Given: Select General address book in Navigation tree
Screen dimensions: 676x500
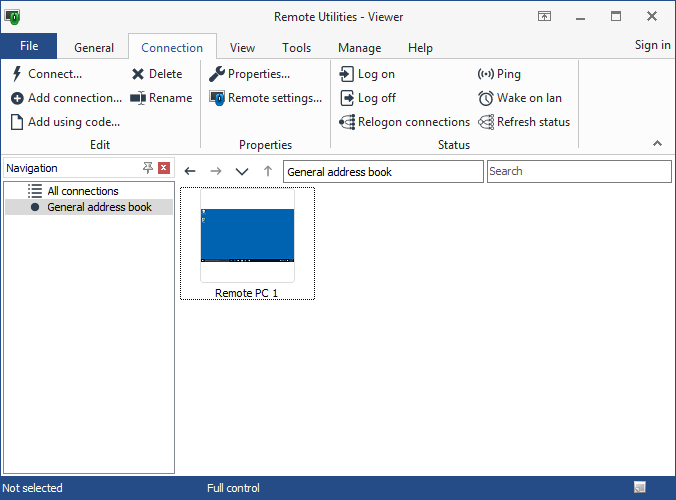Looking at the screenshot, I should tap(89, 207).
